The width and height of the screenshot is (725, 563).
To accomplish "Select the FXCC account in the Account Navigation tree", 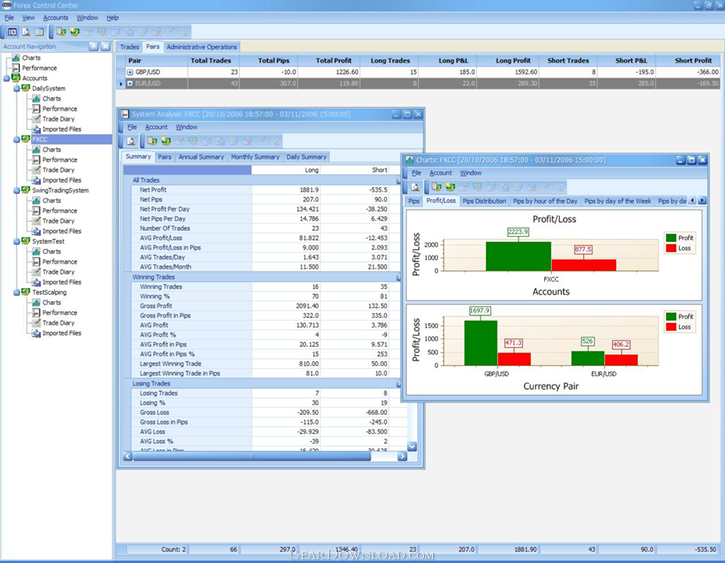I will (x=40, y=139).
